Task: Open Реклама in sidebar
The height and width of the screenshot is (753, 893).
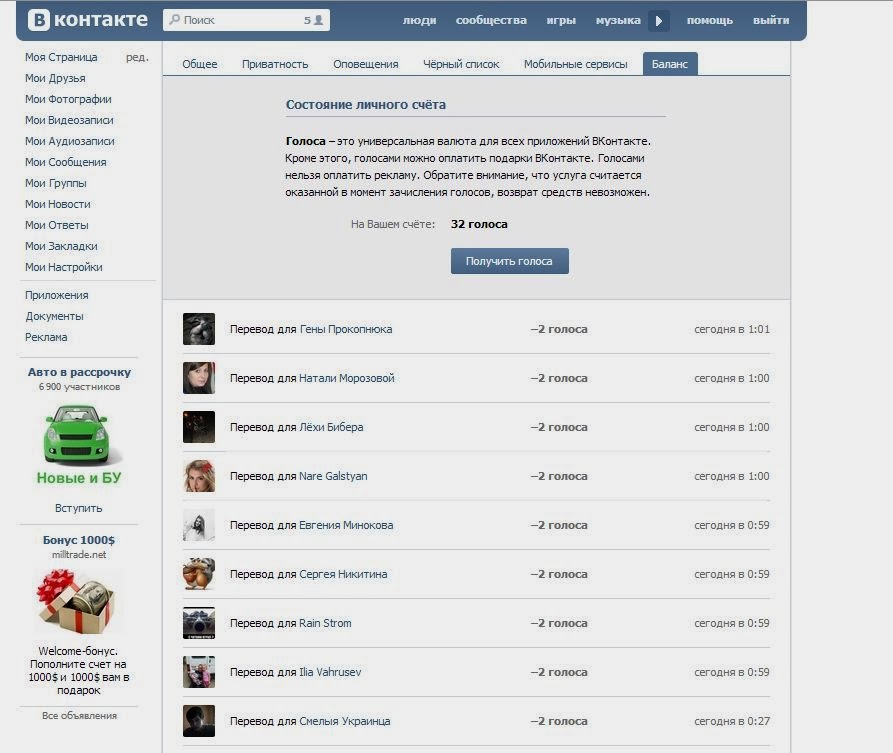Action: click(46, 337)
